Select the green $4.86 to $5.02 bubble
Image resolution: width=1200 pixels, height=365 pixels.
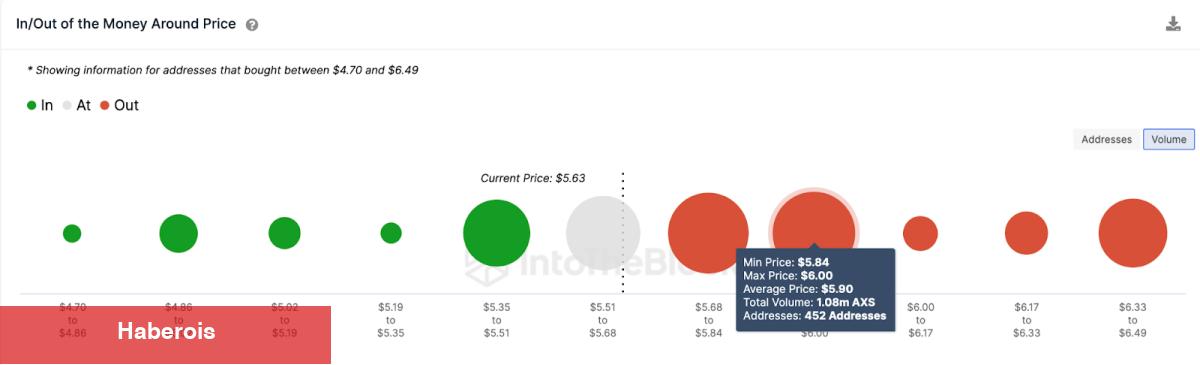(178, 233)
